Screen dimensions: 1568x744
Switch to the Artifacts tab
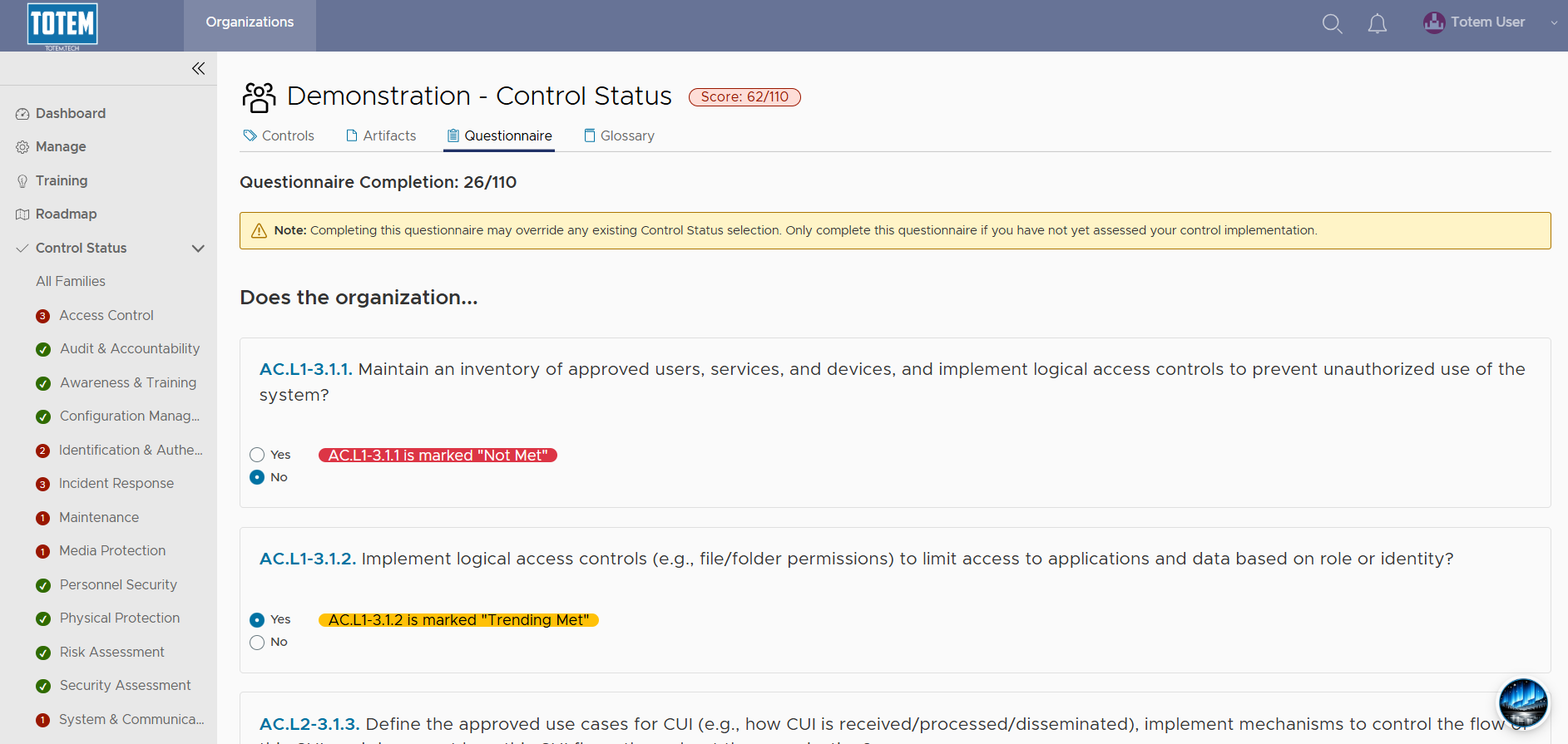tap(381, 135)
